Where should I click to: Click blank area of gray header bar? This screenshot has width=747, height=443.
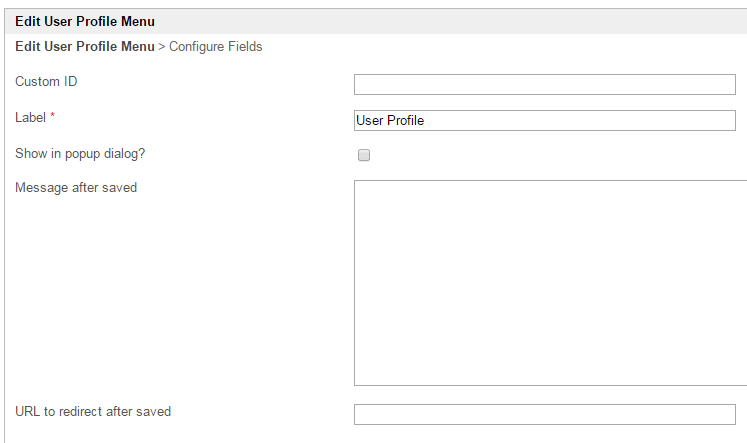point(450,21)
